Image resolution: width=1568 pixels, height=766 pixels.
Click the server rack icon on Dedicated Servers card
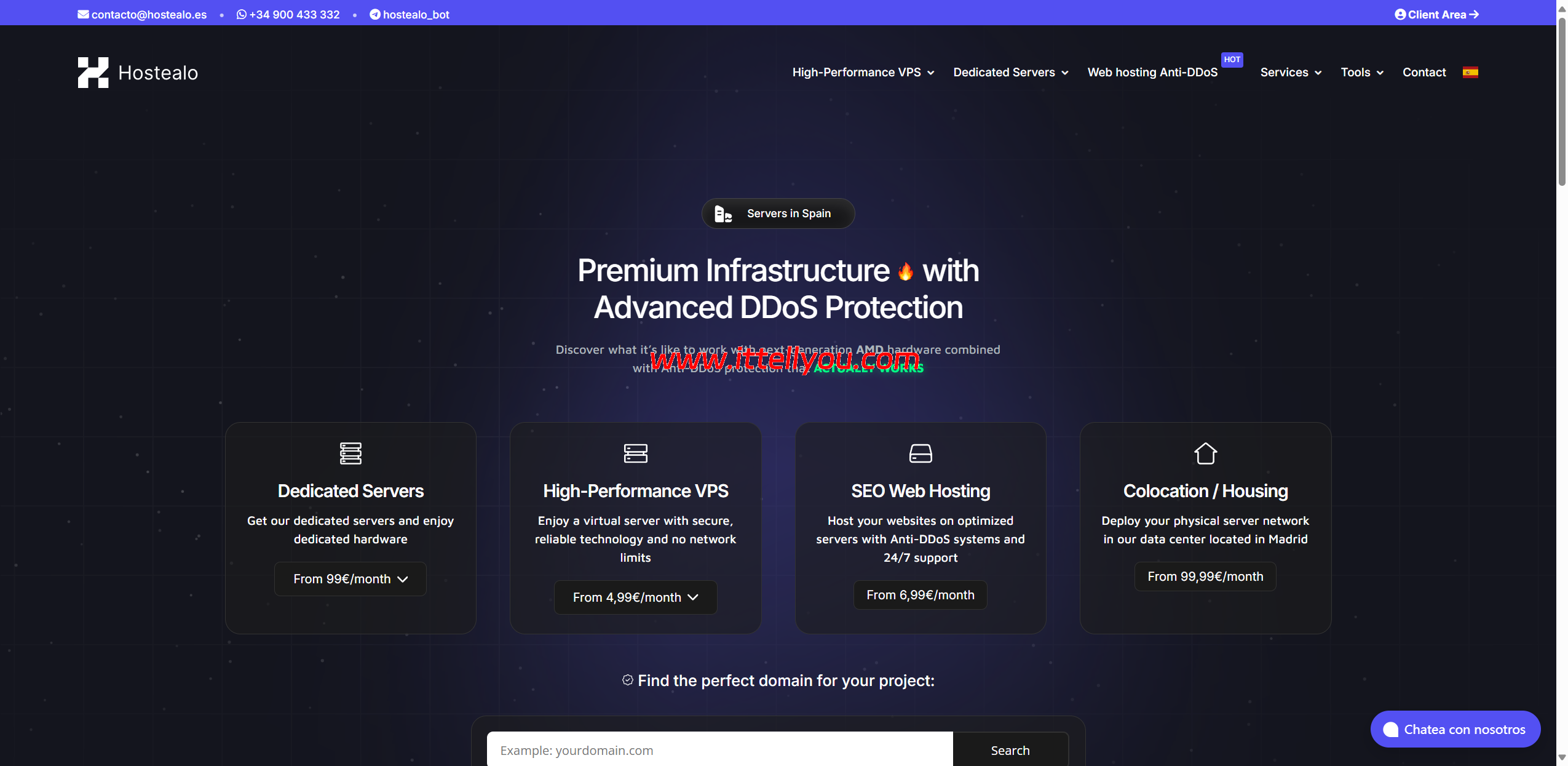coord(350,453)
